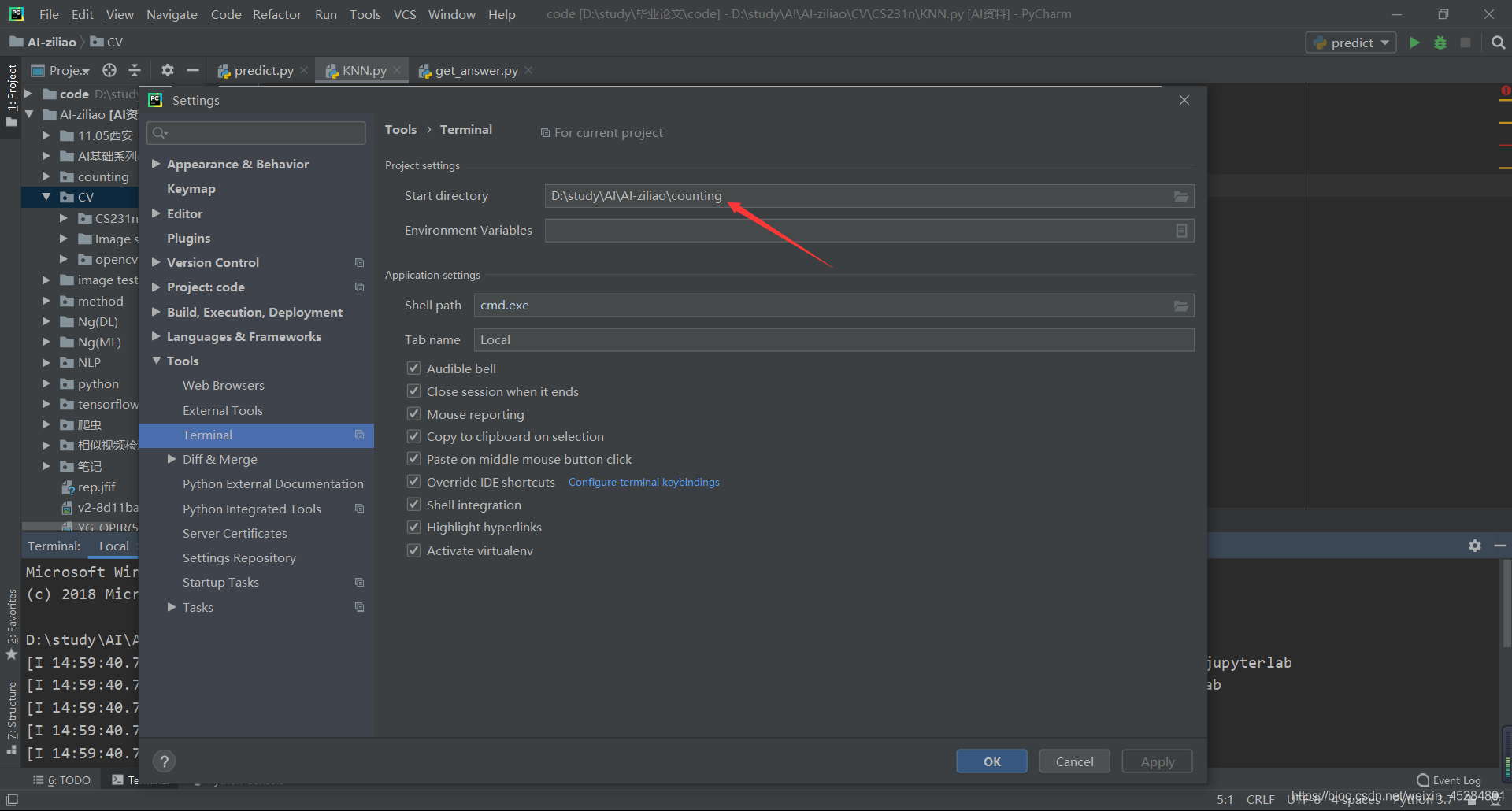Close the predict.py editor tab
The image size is (1512, 811).
(304, 70)
